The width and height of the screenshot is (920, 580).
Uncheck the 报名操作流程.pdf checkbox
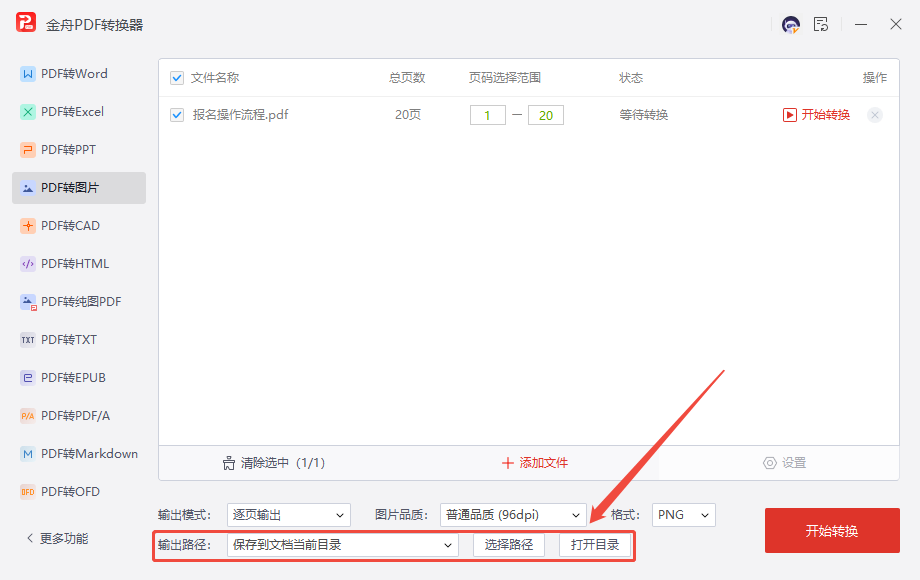pyautogui.click(x=177, y=115)
